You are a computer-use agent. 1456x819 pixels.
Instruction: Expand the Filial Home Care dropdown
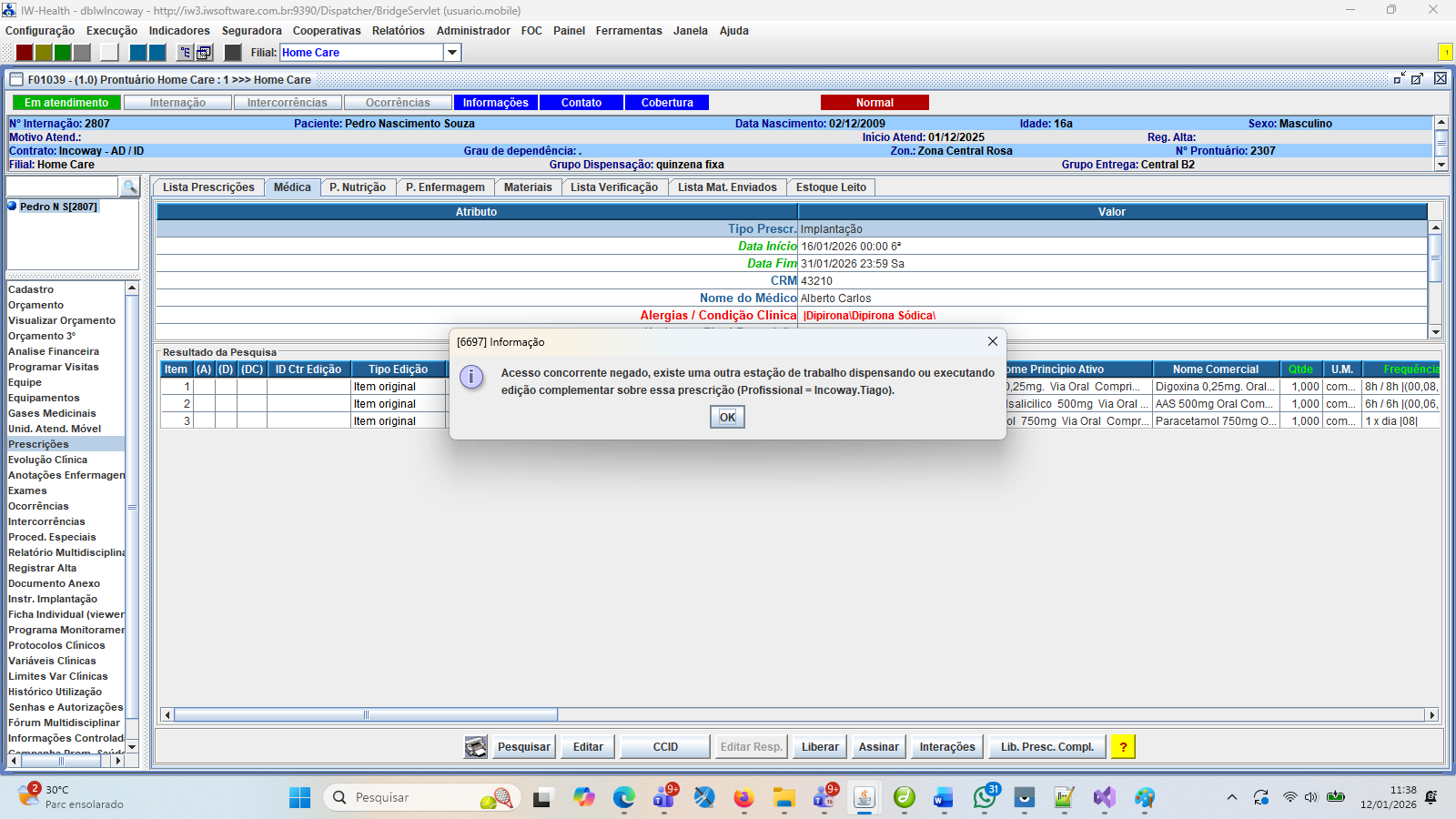pos(451,53)
